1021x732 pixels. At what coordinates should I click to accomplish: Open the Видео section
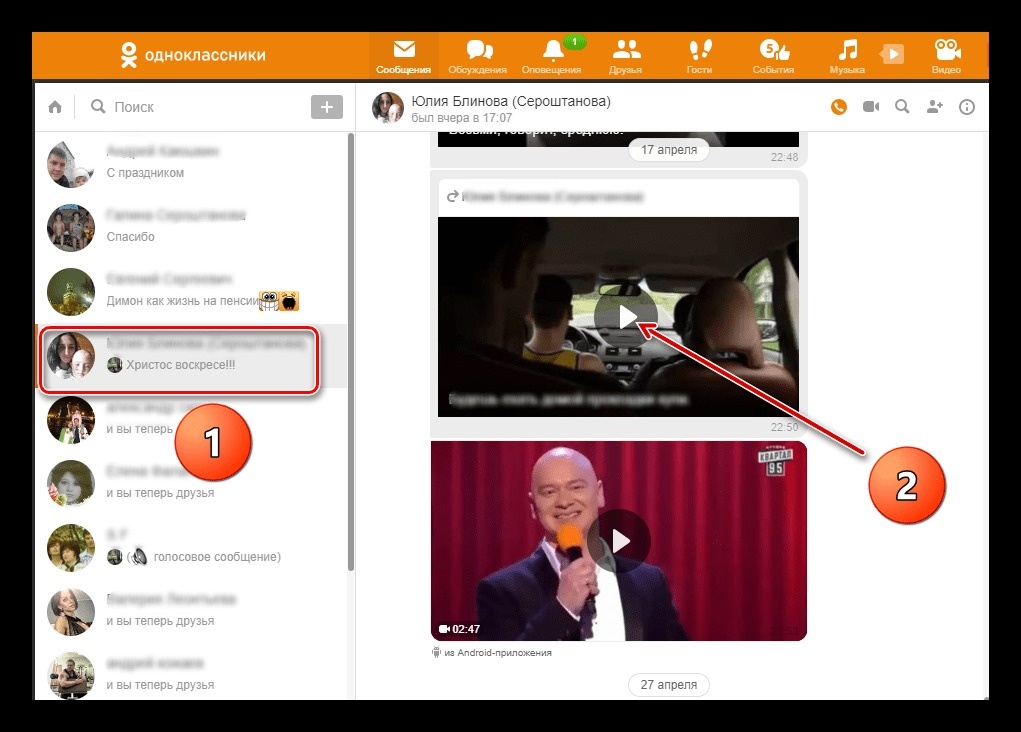(x=946, y=56)
